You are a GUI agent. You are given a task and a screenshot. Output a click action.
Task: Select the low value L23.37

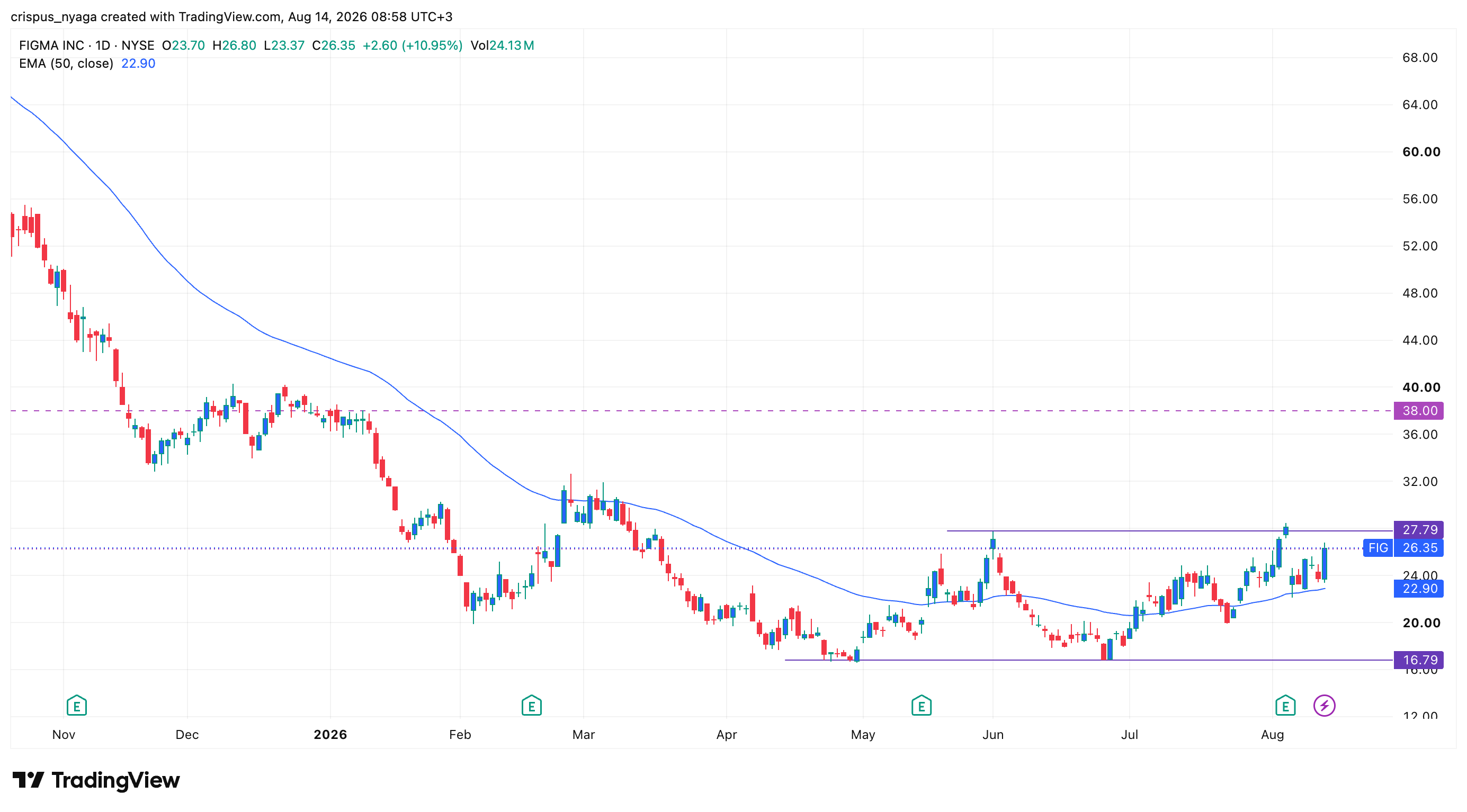[284, 46]
